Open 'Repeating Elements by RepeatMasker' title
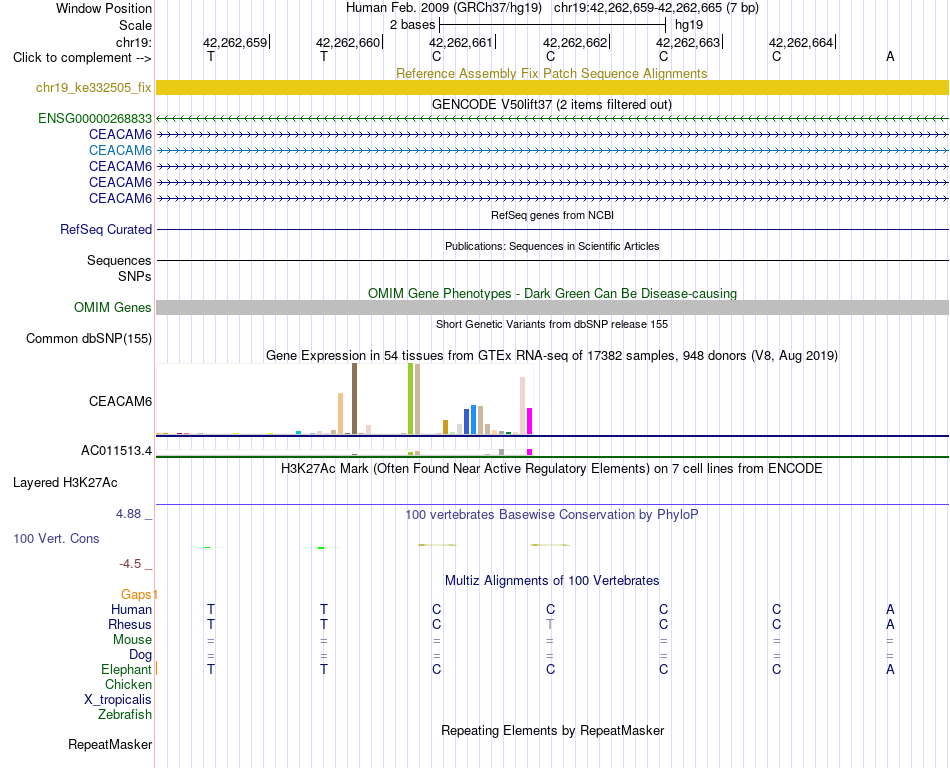The image size is (950, 768). pos(552,730)
